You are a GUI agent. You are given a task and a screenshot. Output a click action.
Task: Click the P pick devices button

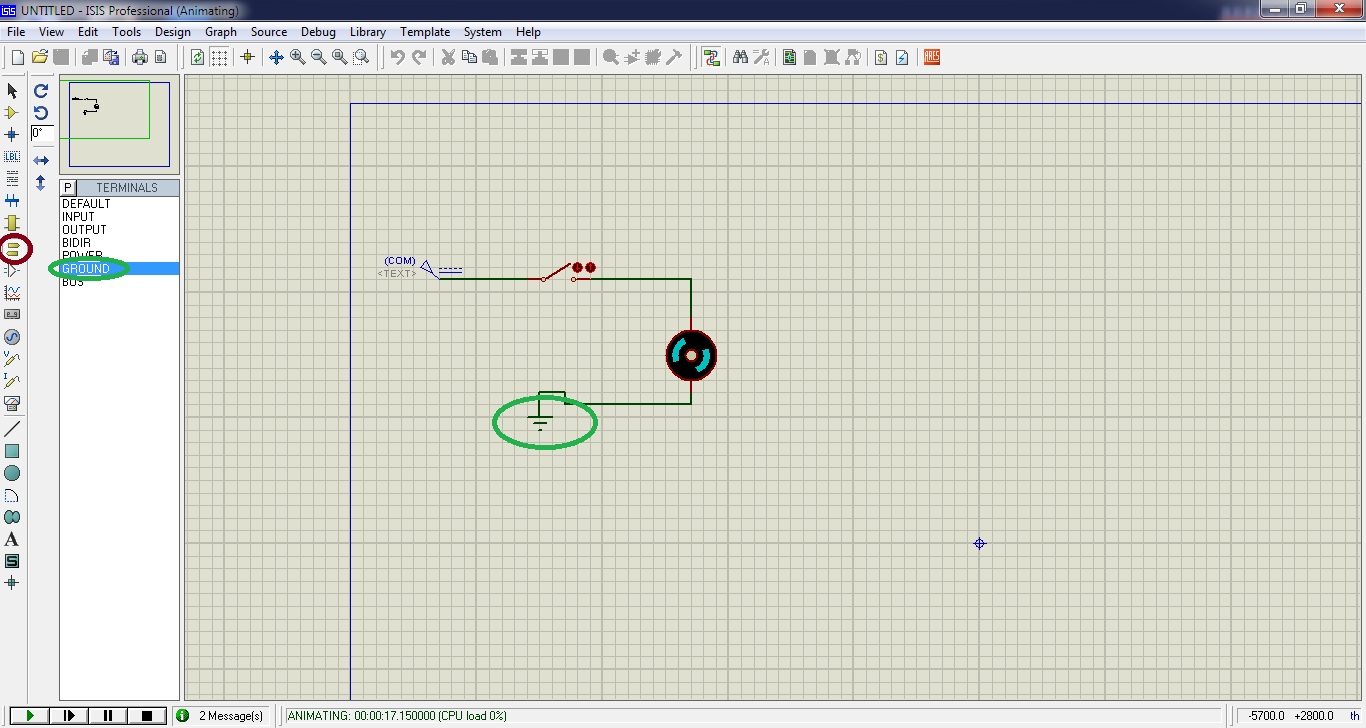(x=67, y=187)
